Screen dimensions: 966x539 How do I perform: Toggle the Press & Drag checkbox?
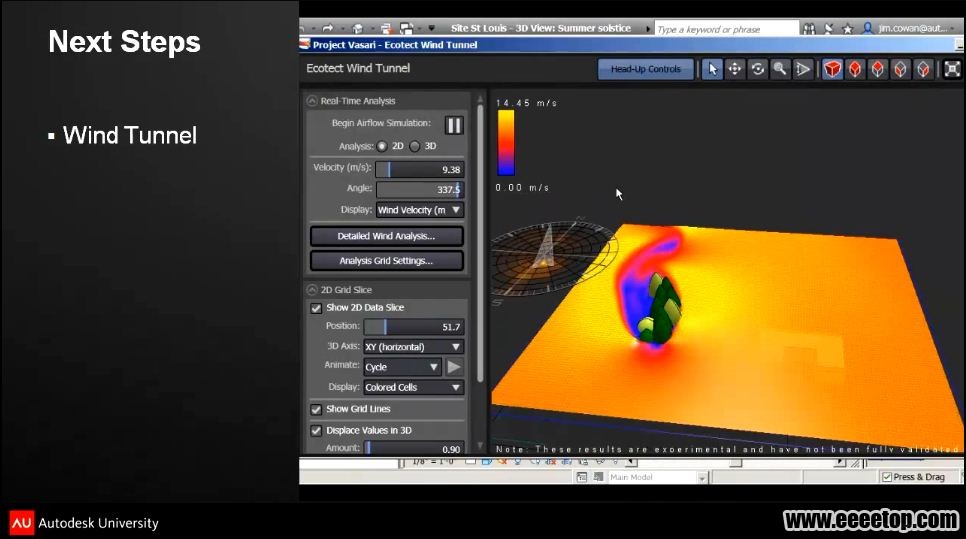pyautogui.click(x=887, y=477)
